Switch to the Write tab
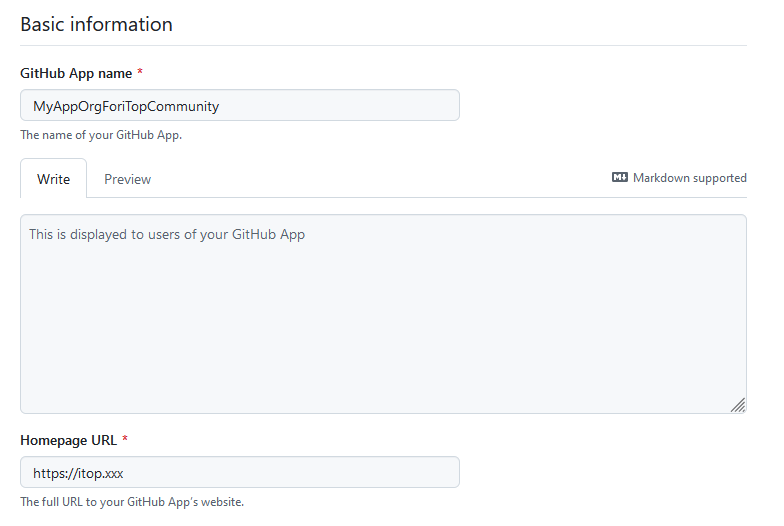Viewport: 784px width, 526px height. pyautogui.click(x=54, y=179)
